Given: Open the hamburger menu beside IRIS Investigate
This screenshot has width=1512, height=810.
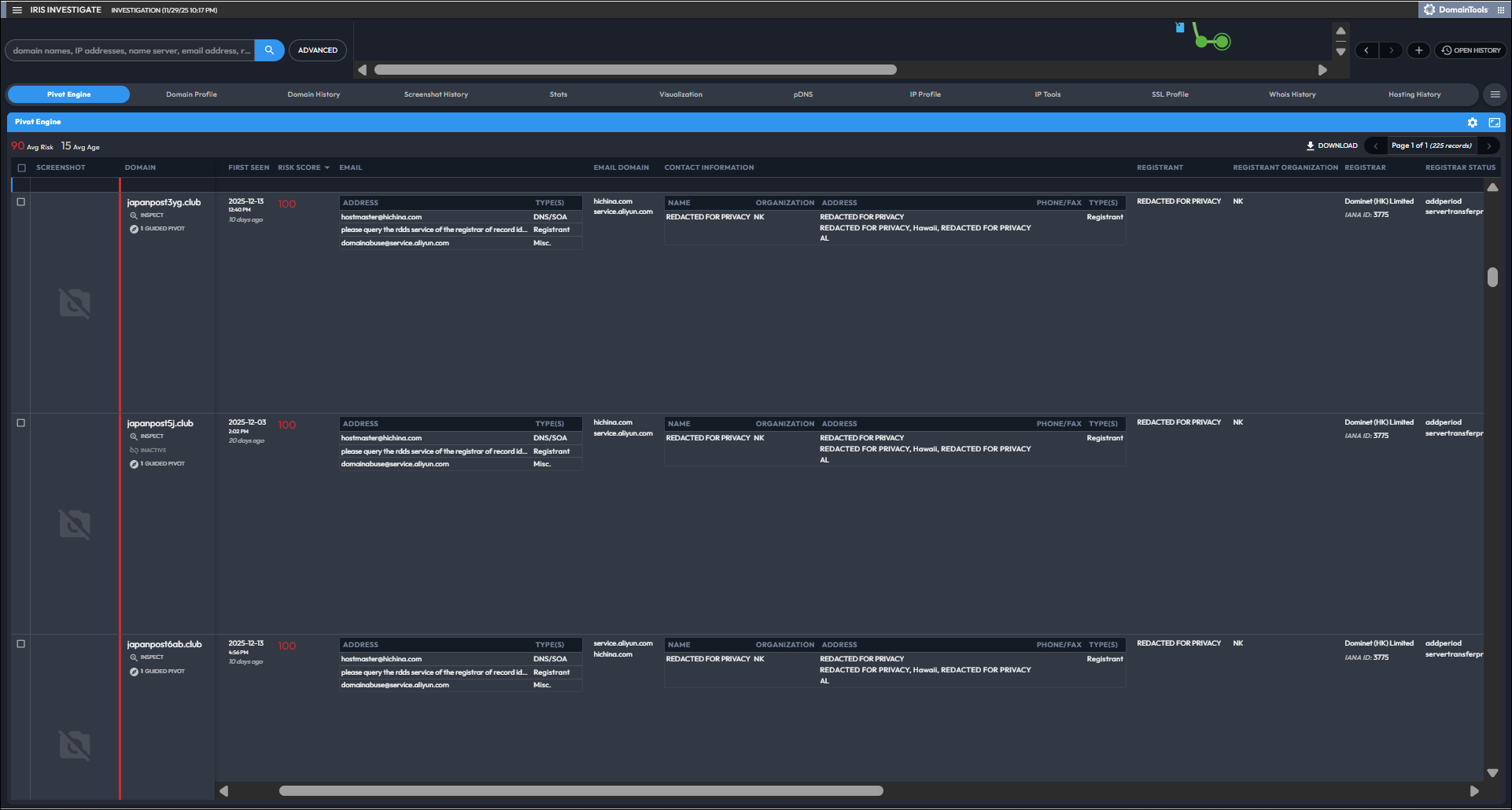Looking at the screenshot, I should tap(17, 10).
